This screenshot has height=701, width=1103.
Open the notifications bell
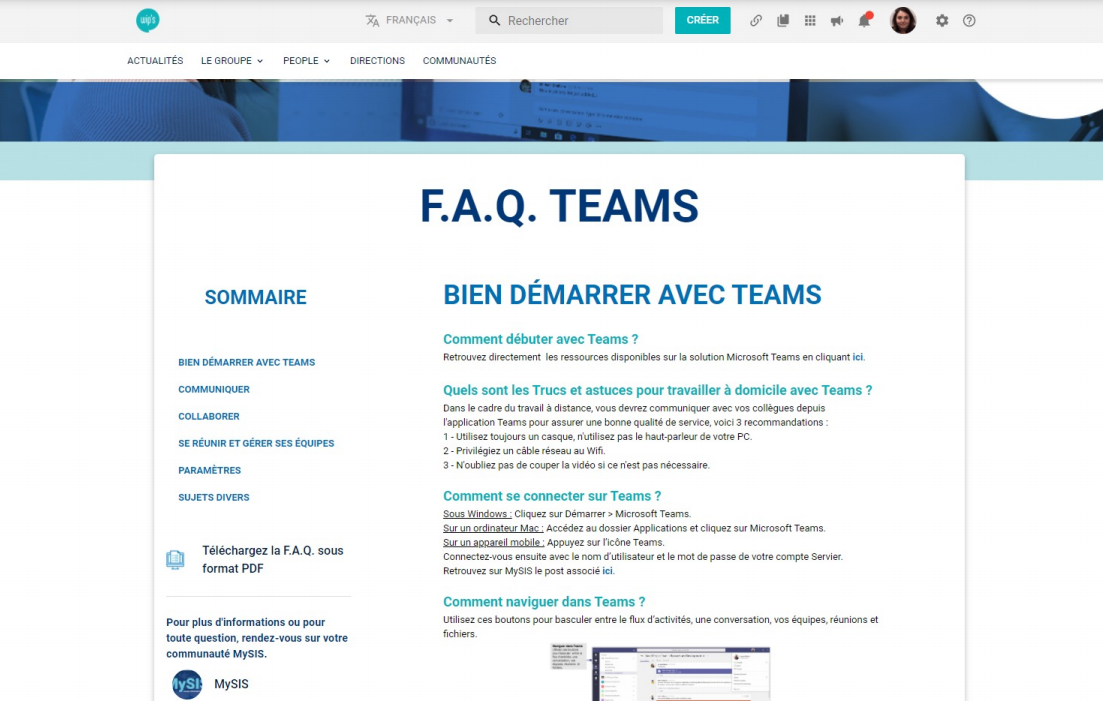865,20
